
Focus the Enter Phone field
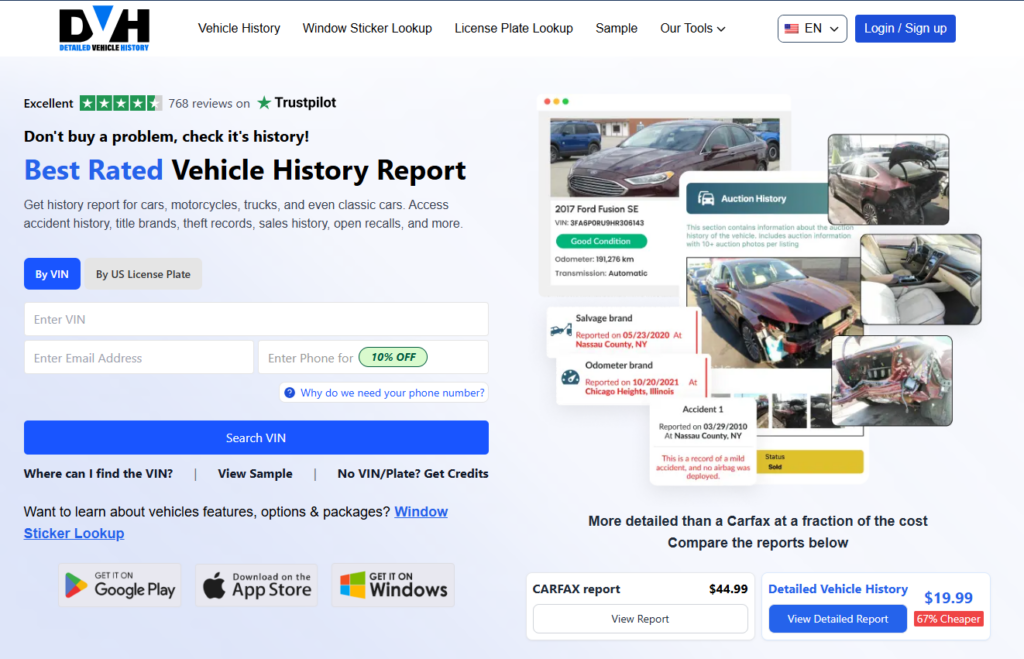[373, 357]
